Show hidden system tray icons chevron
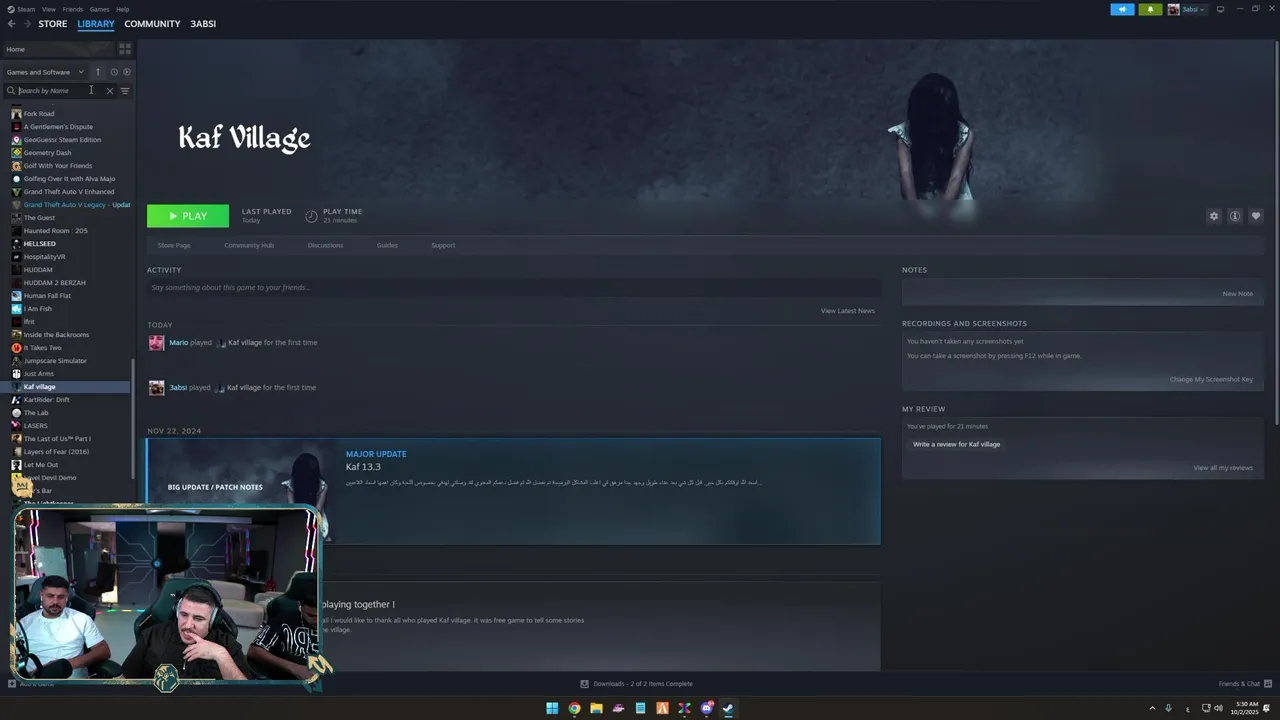This screenshot has height=720, width=1280. [1152, 708]
